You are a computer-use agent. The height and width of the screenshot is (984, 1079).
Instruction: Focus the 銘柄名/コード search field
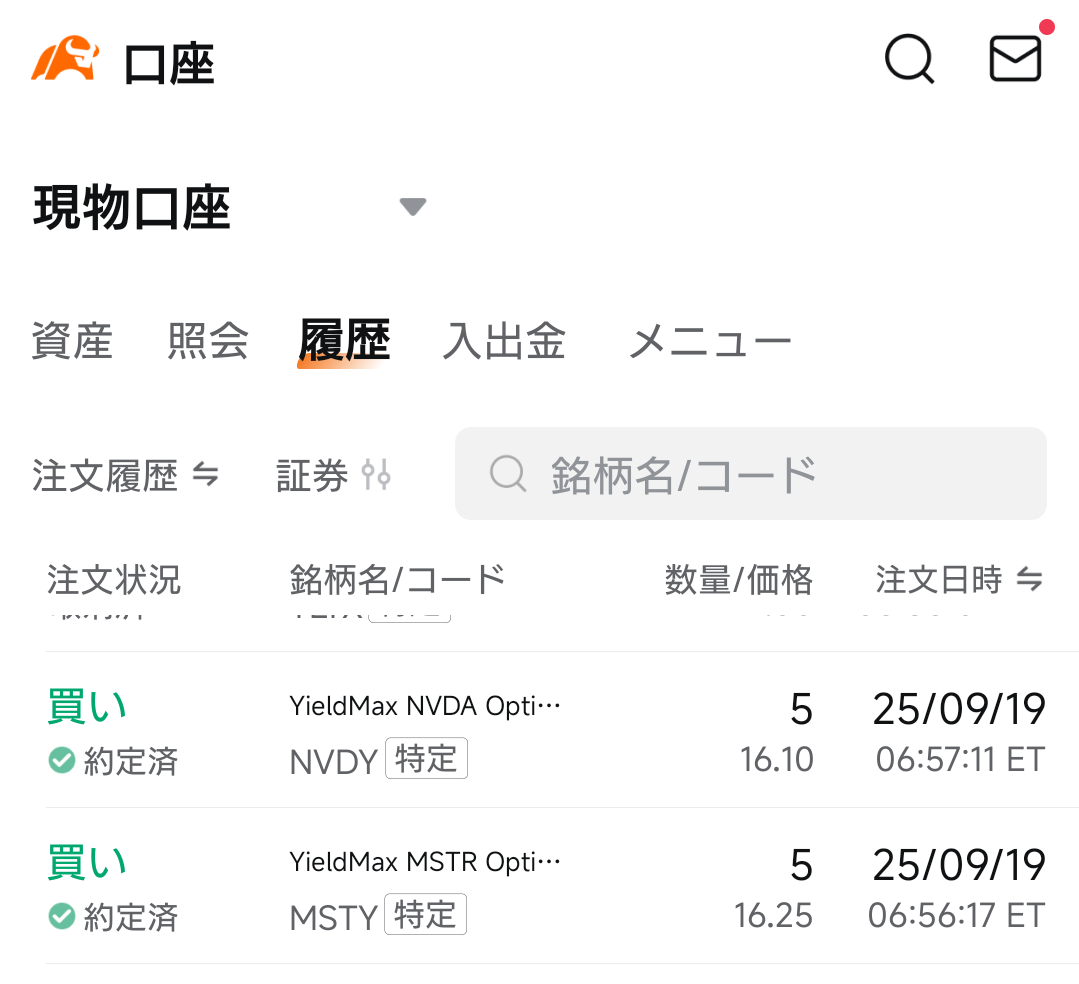(750, 475)
